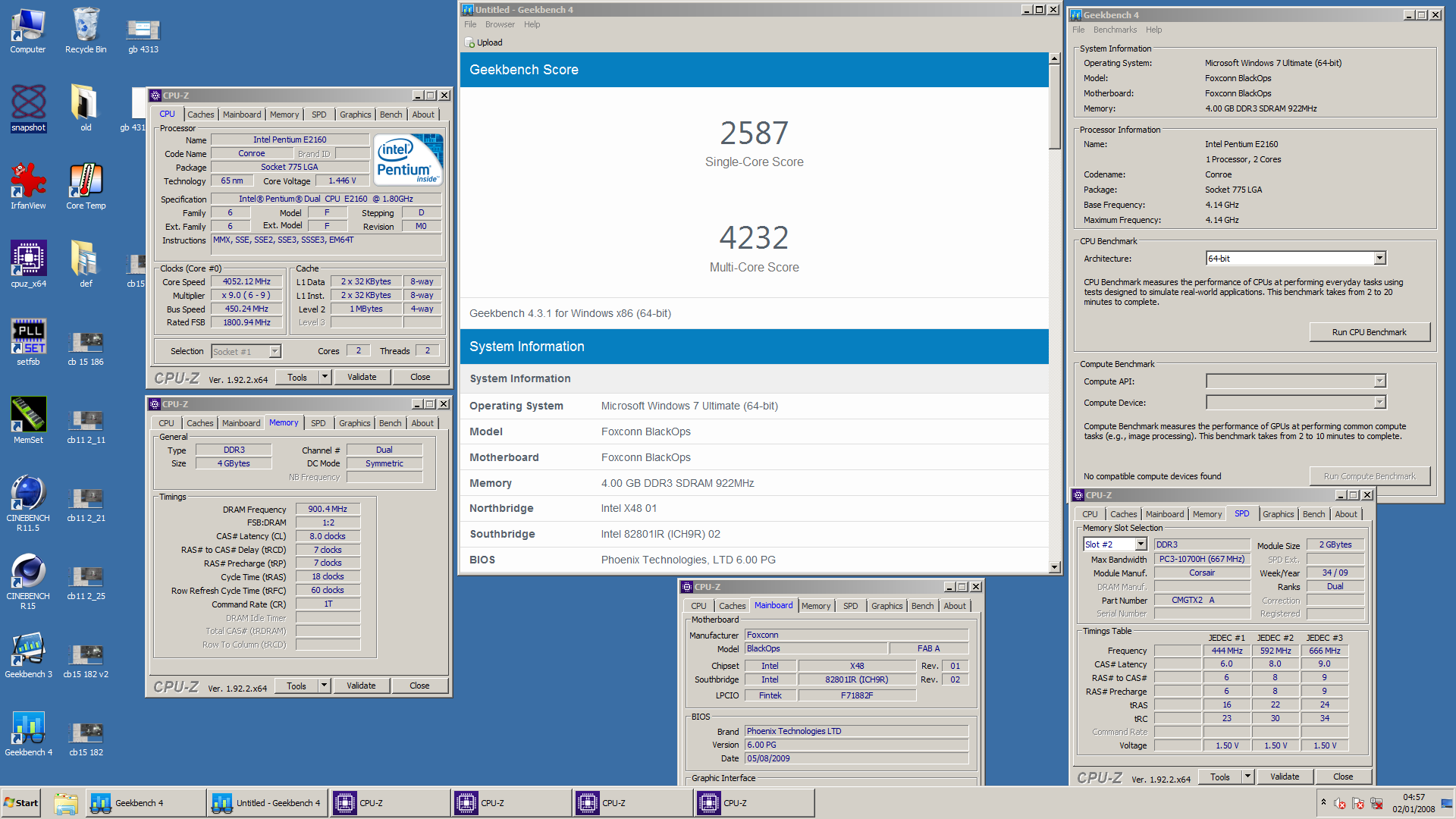Open the Computer desktop icon
Viewport: 1456px width, 819px height.
click(28, 31)
